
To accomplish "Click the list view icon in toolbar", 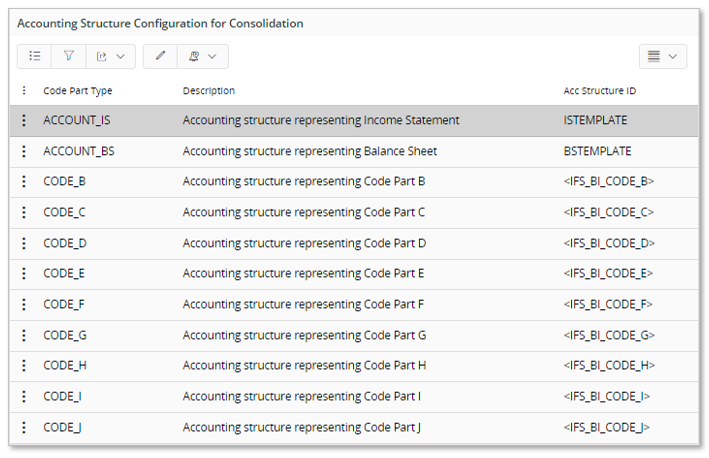I will click(x=35, y=56).
